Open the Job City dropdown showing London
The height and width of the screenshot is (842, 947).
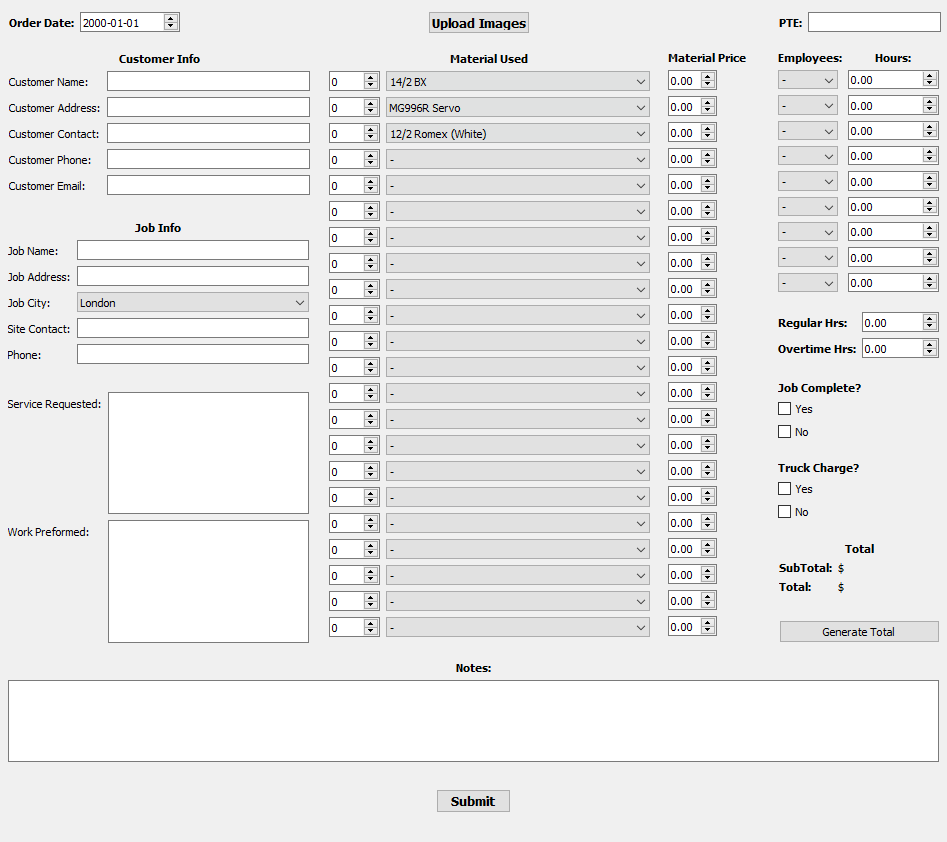pos(193,302)
